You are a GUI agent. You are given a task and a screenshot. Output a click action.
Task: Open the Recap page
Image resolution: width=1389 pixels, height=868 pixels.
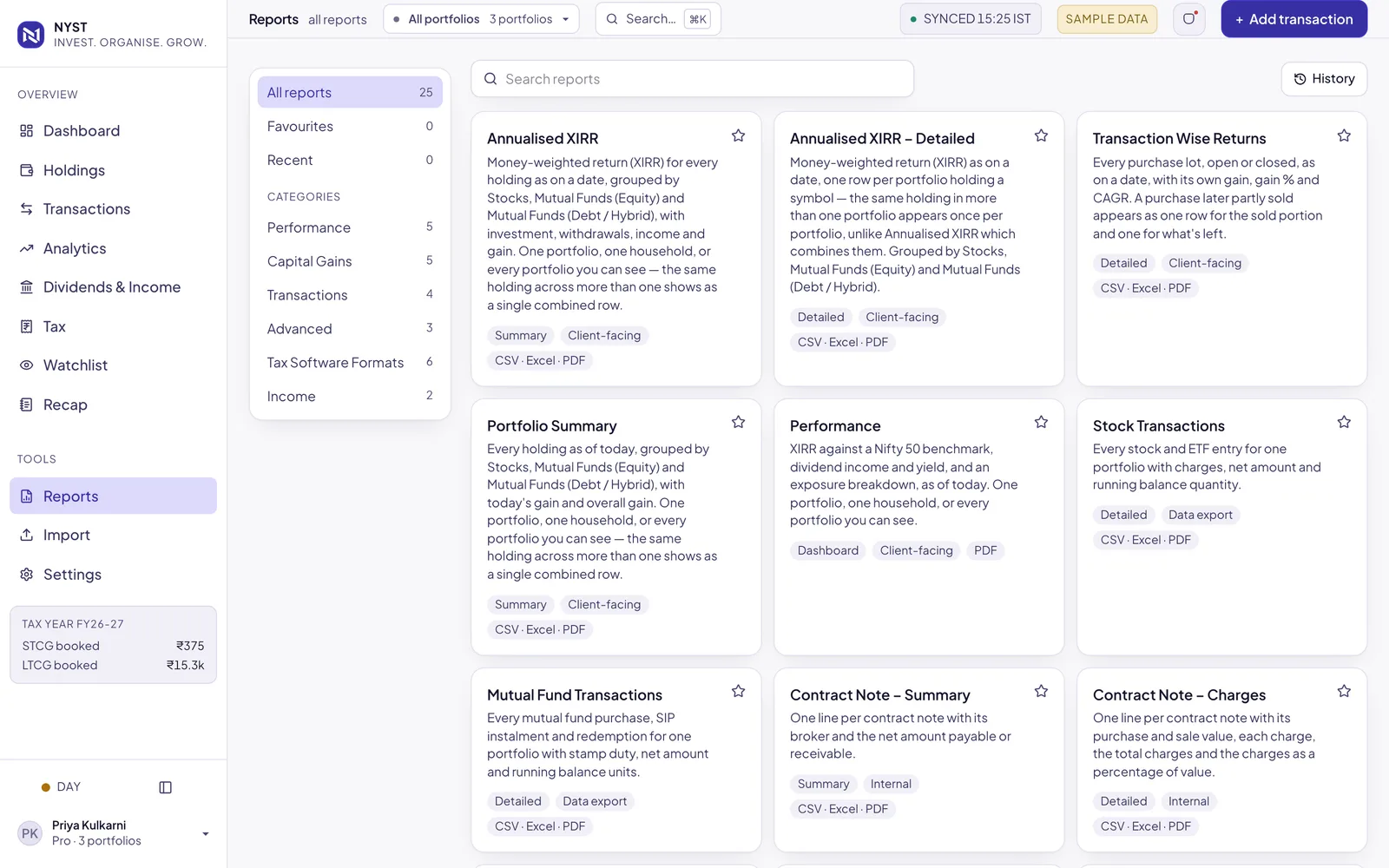click(x=113, y=404)
